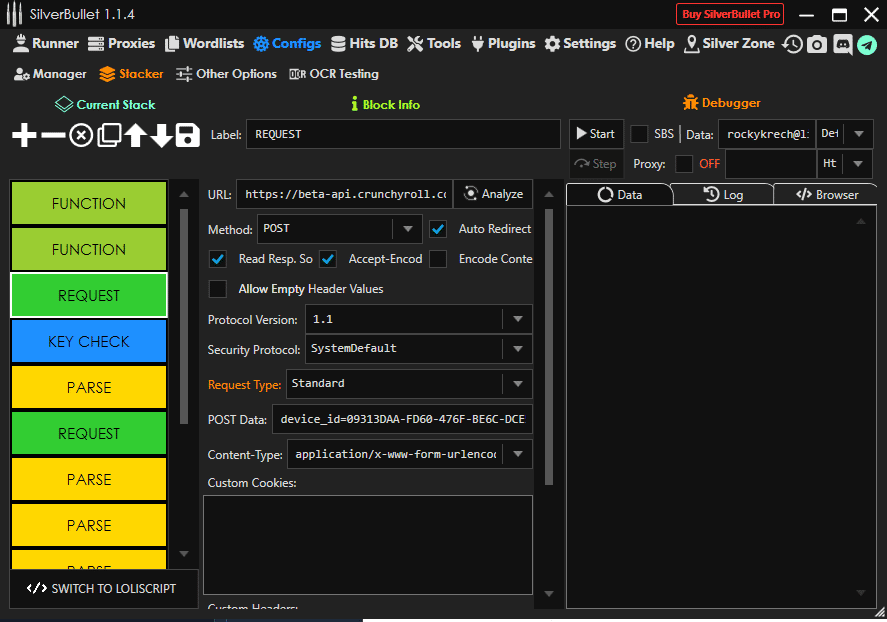The width and height of the screenshot is (887, 622).
Task: Open Telegram icon in top bar
Action: (x=867, y=44)
